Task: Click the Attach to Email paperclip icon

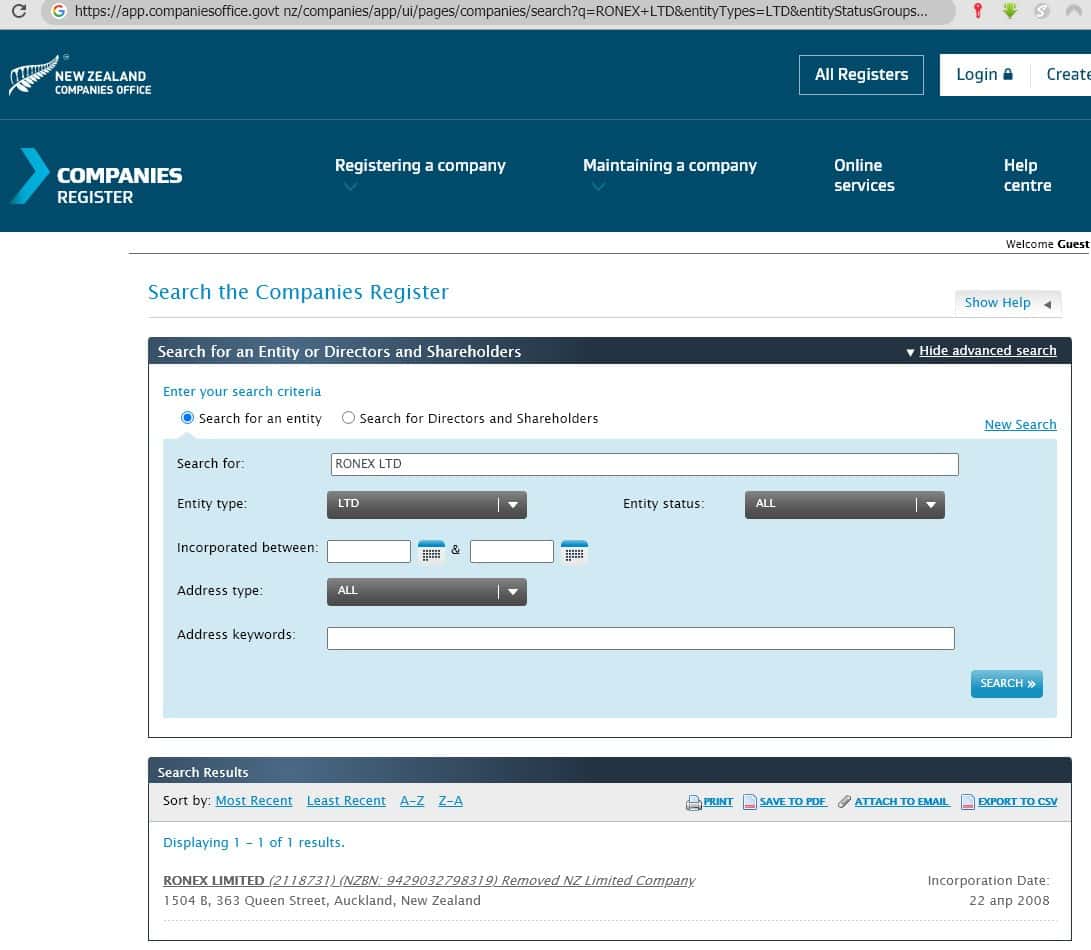Action: pyautogui.click(x=844, y=802)
